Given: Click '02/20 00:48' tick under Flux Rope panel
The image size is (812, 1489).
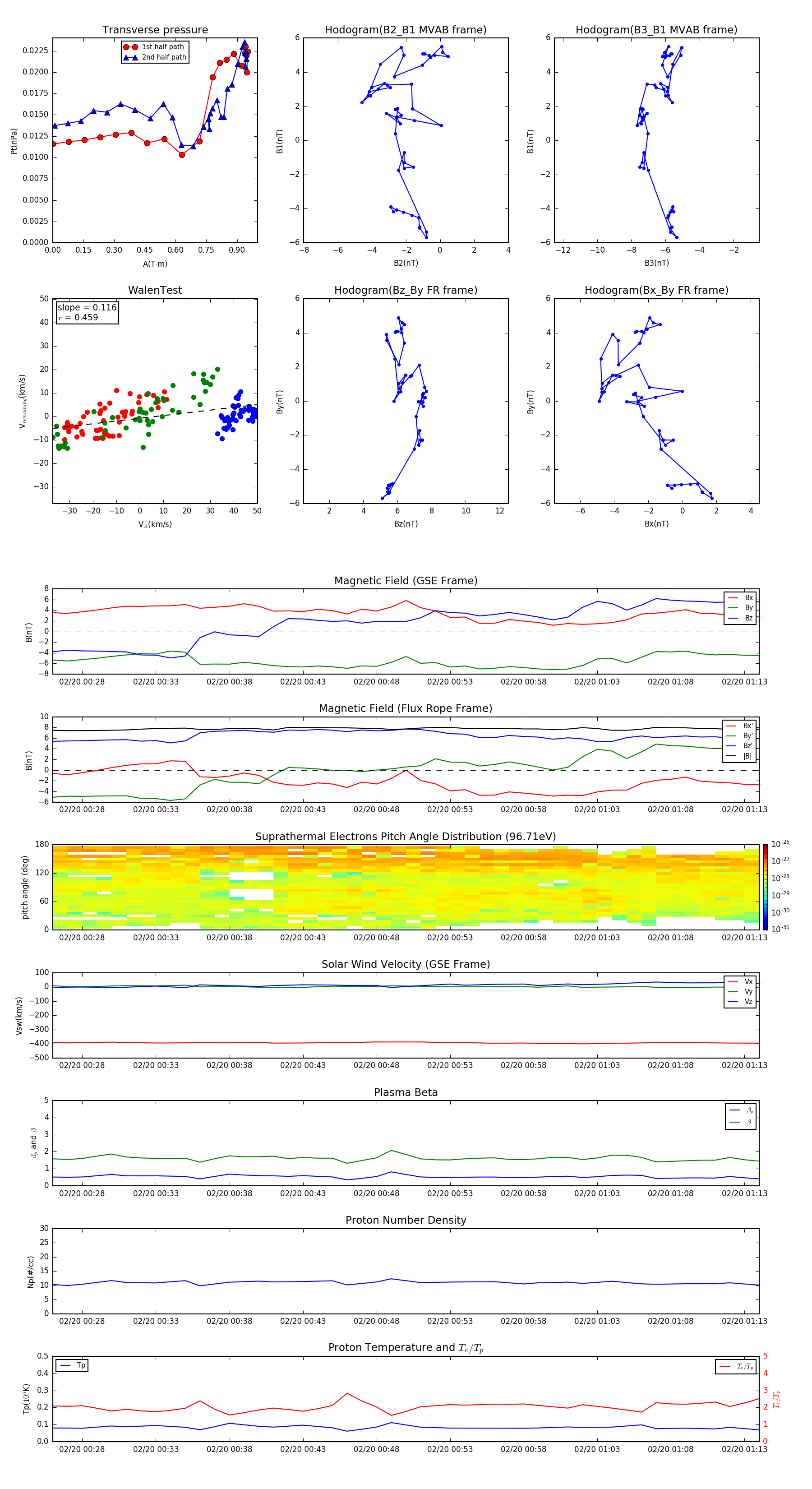Looking at the screenshot, I should (x=376, y=810).
